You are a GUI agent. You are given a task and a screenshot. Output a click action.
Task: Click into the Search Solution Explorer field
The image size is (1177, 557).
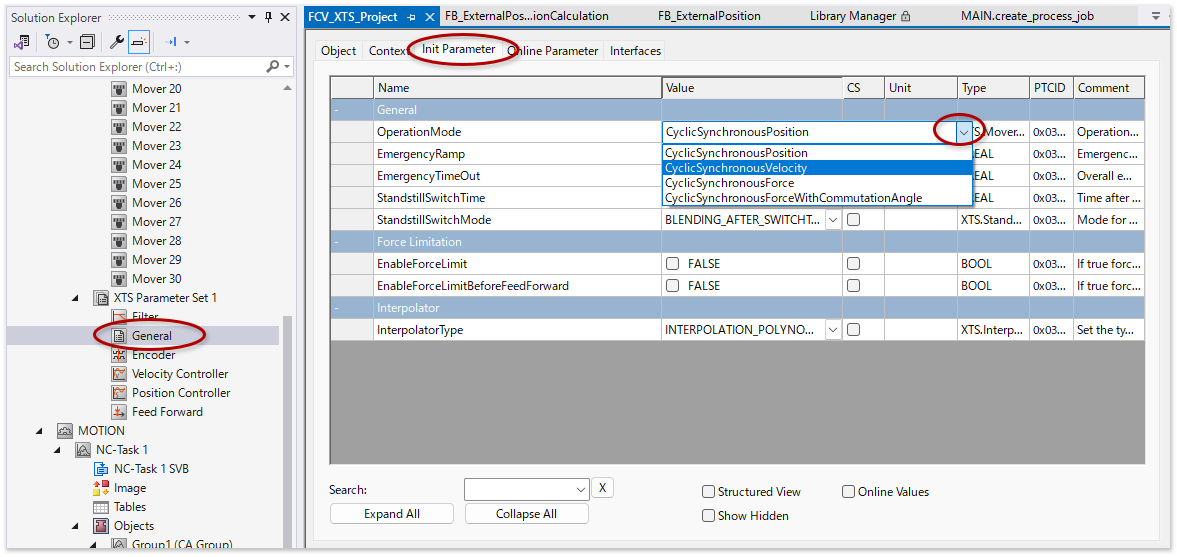point(139,67)
